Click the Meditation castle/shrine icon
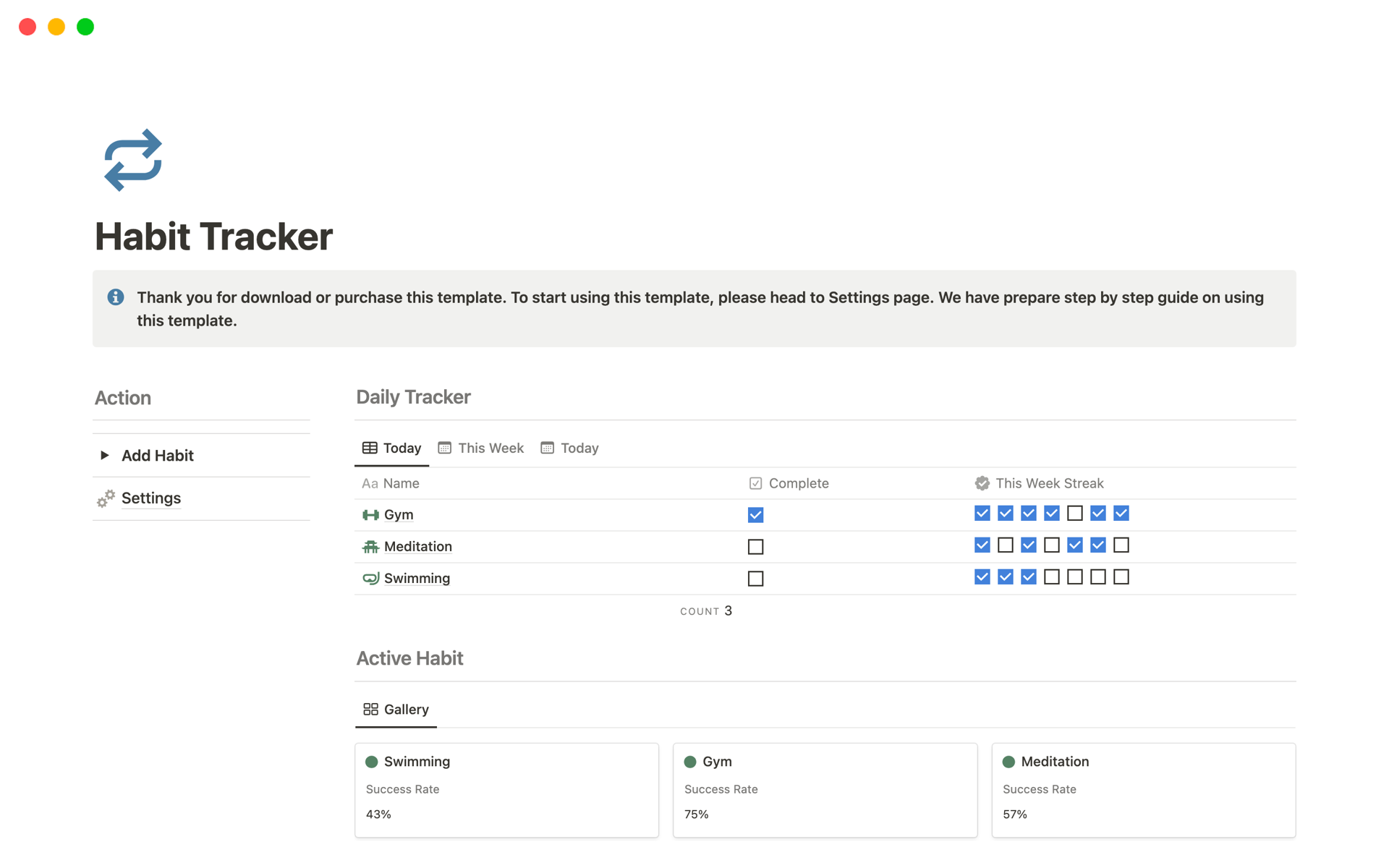This screenshot has height=868, width=1389. coord(370,545)
